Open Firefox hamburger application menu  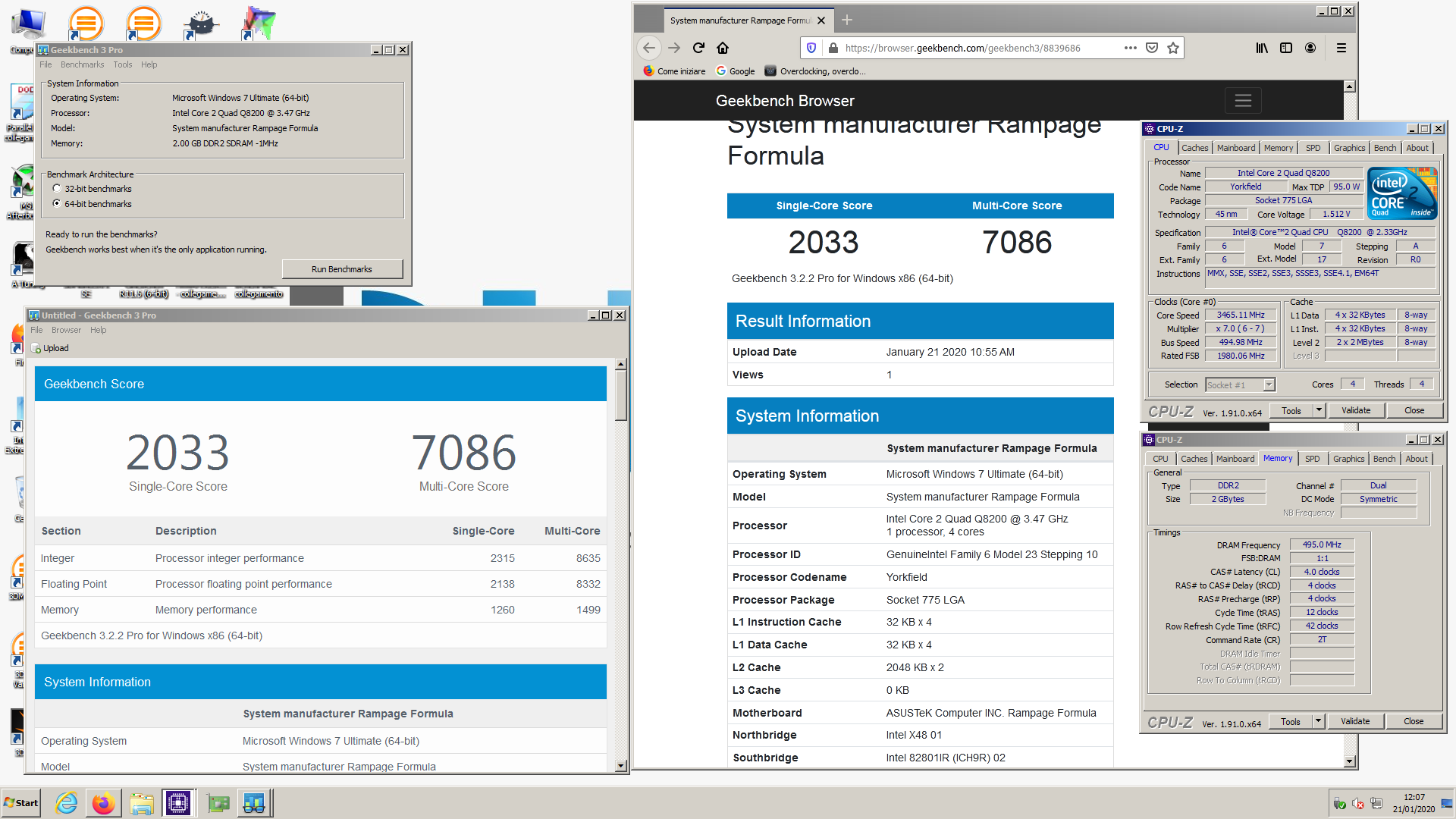click(x=1341, y=48)
